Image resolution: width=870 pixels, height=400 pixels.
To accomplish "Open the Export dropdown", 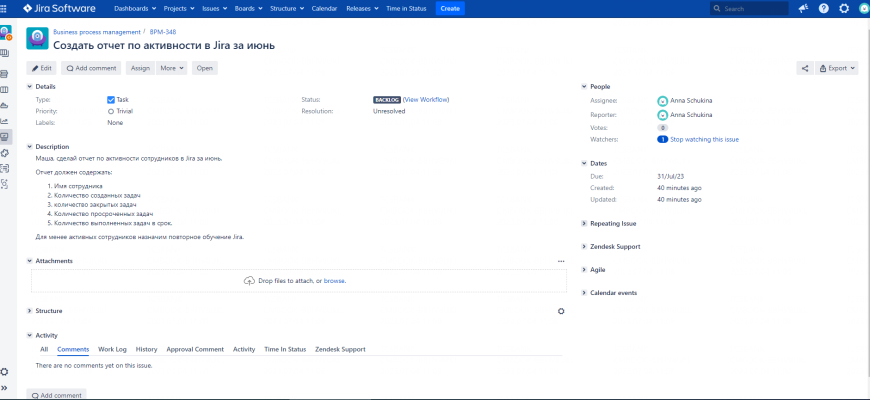I will pos(837,68).
